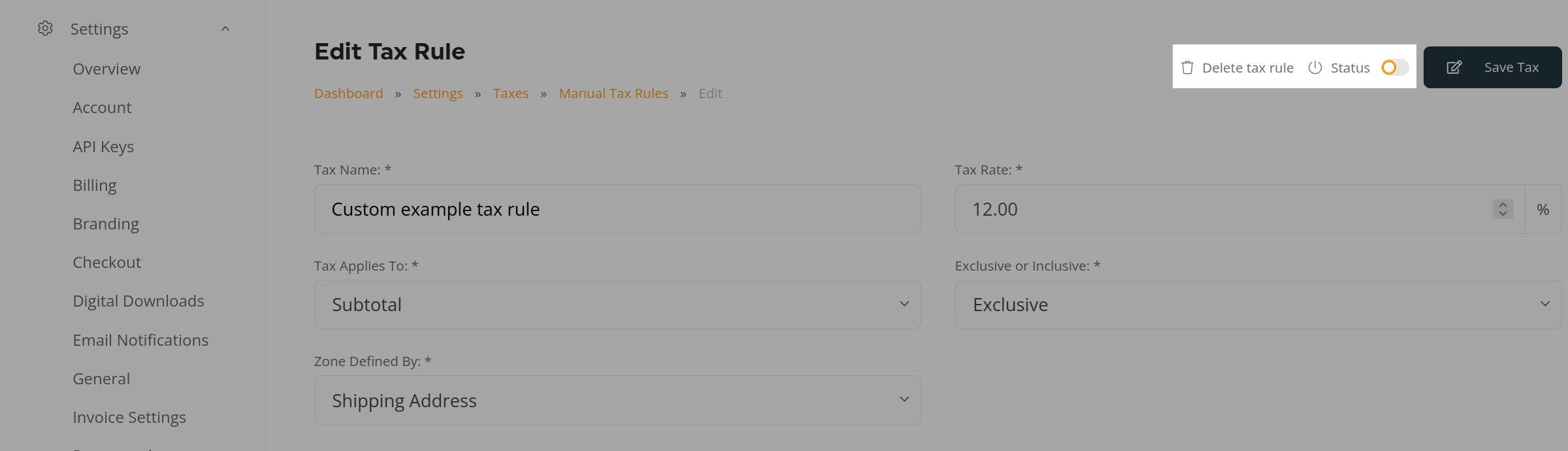
Task: Go to Branding in the sidebar
Action: pos(106,224)
